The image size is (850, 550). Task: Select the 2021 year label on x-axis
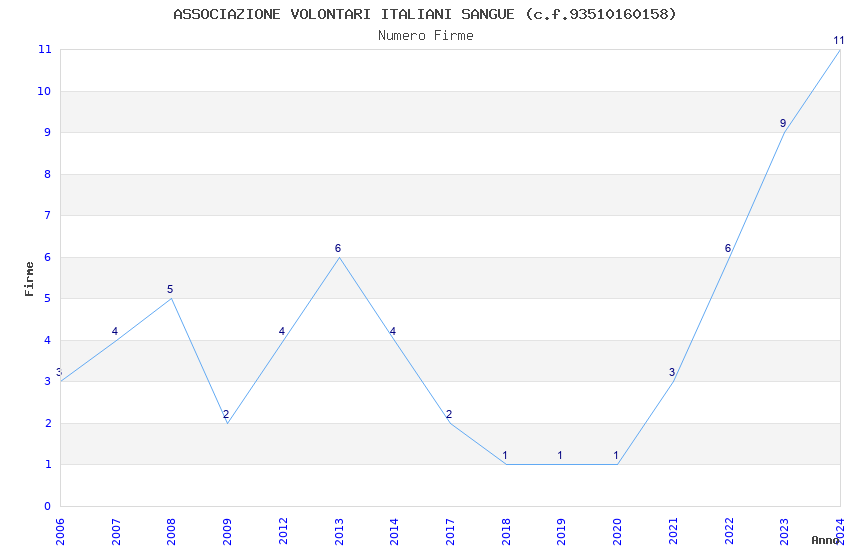click(673, 531)
